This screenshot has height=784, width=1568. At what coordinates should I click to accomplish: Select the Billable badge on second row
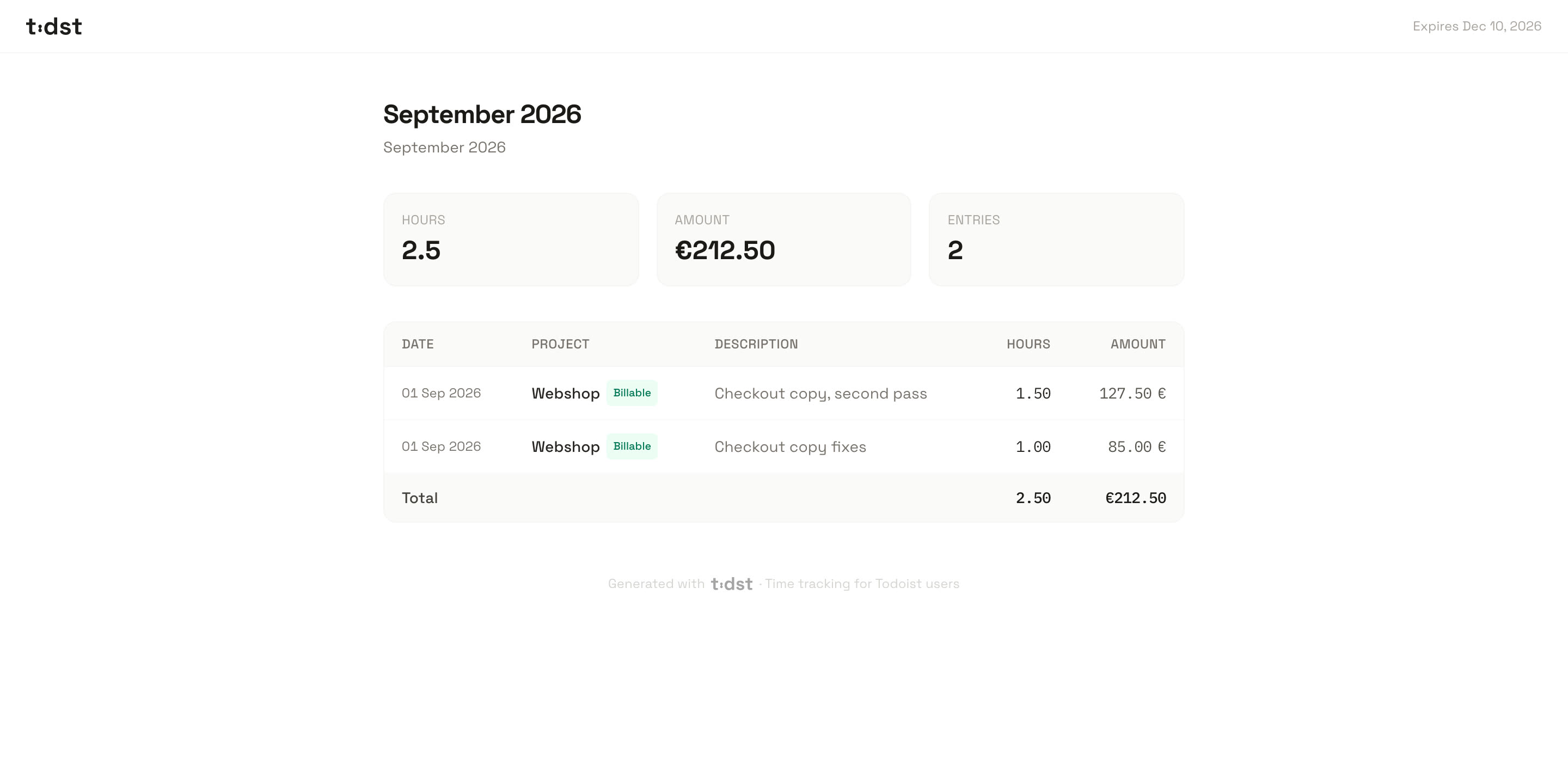coord(632,446)
